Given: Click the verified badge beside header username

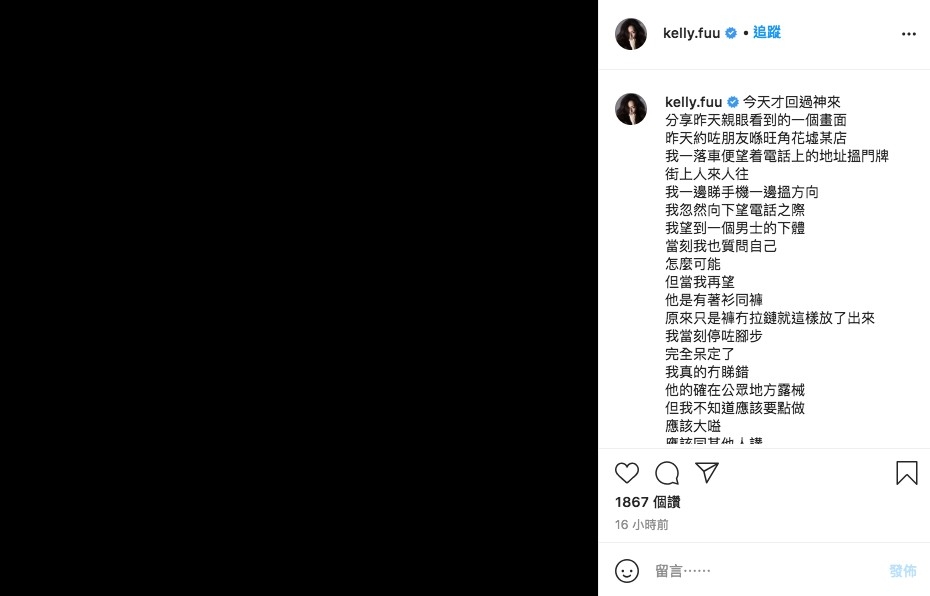Looking at the screenshot, I should [731, 33].
